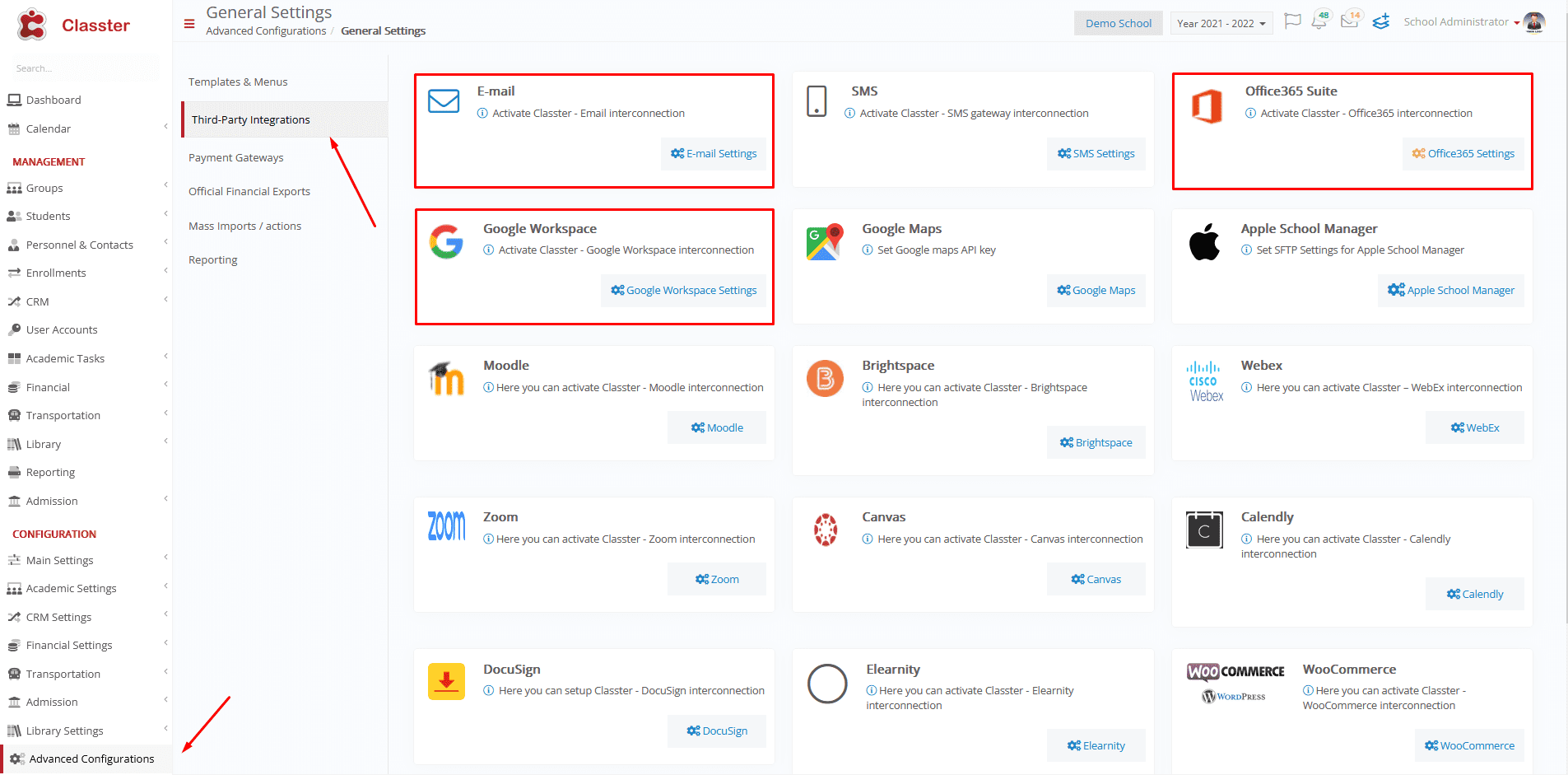Select Third-Party Integrations section

point(284,119)
